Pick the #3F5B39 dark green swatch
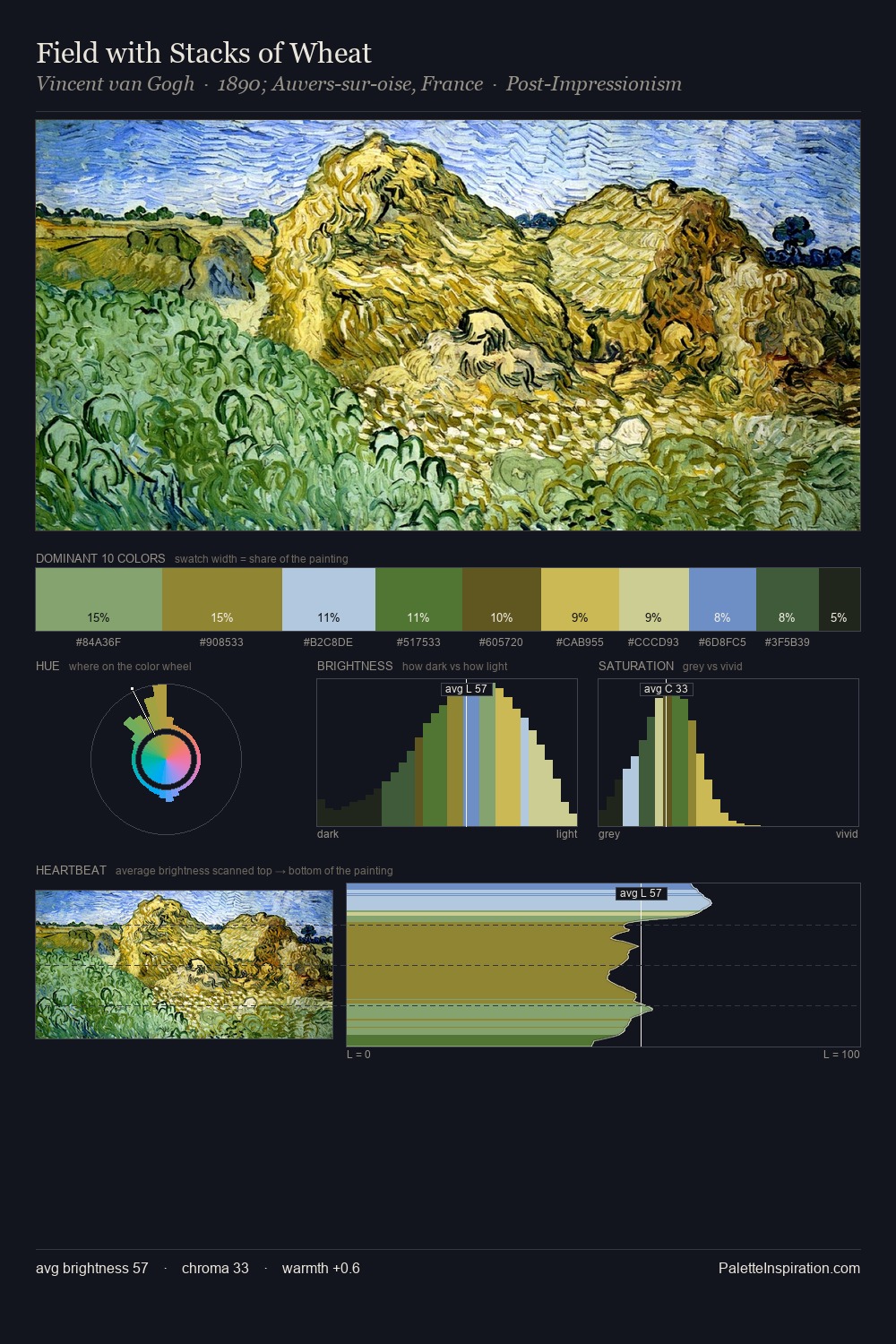 (x=788, y=599)
